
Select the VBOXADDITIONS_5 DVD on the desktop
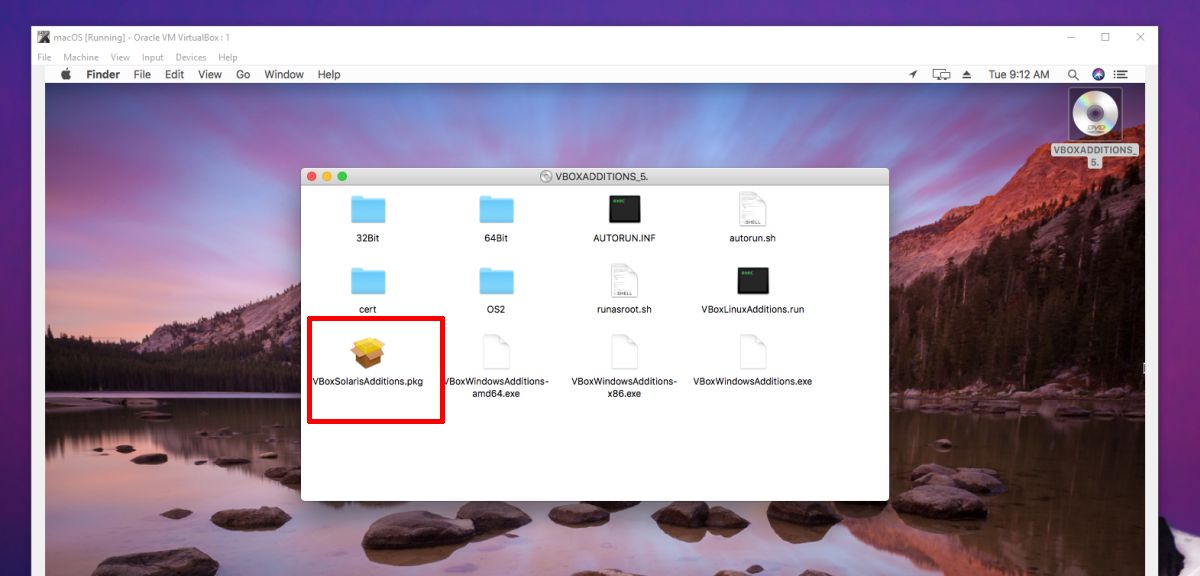1095,114
